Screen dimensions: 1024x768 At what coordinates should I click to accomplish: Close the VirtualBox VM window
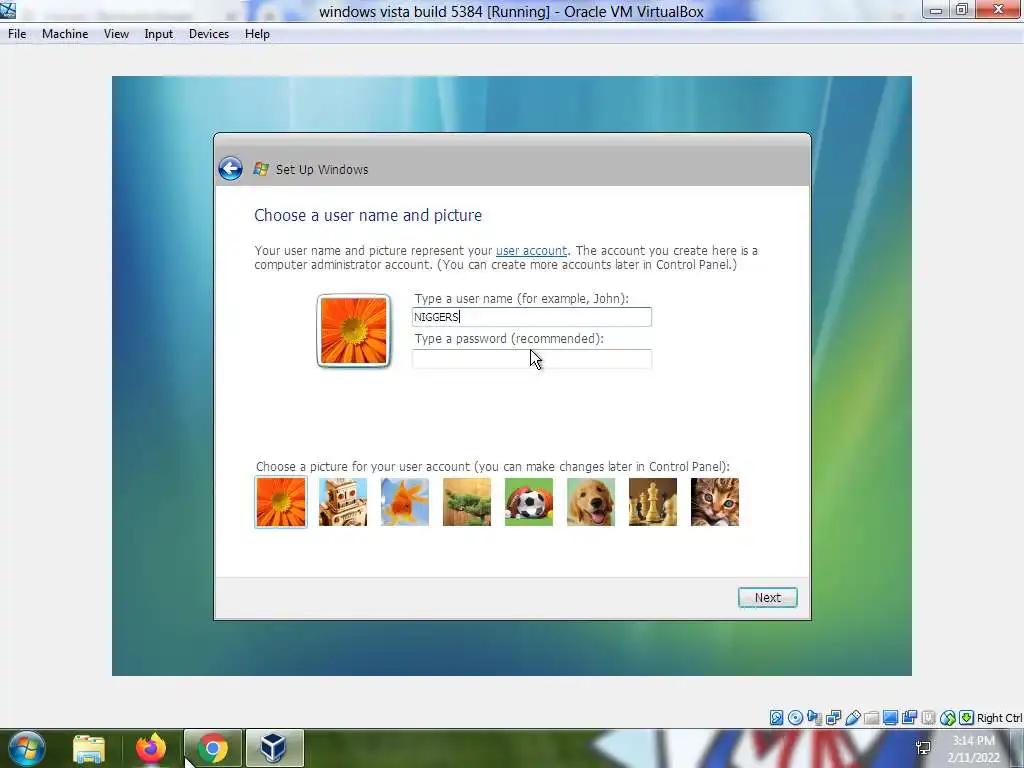(x=999, y=9)
